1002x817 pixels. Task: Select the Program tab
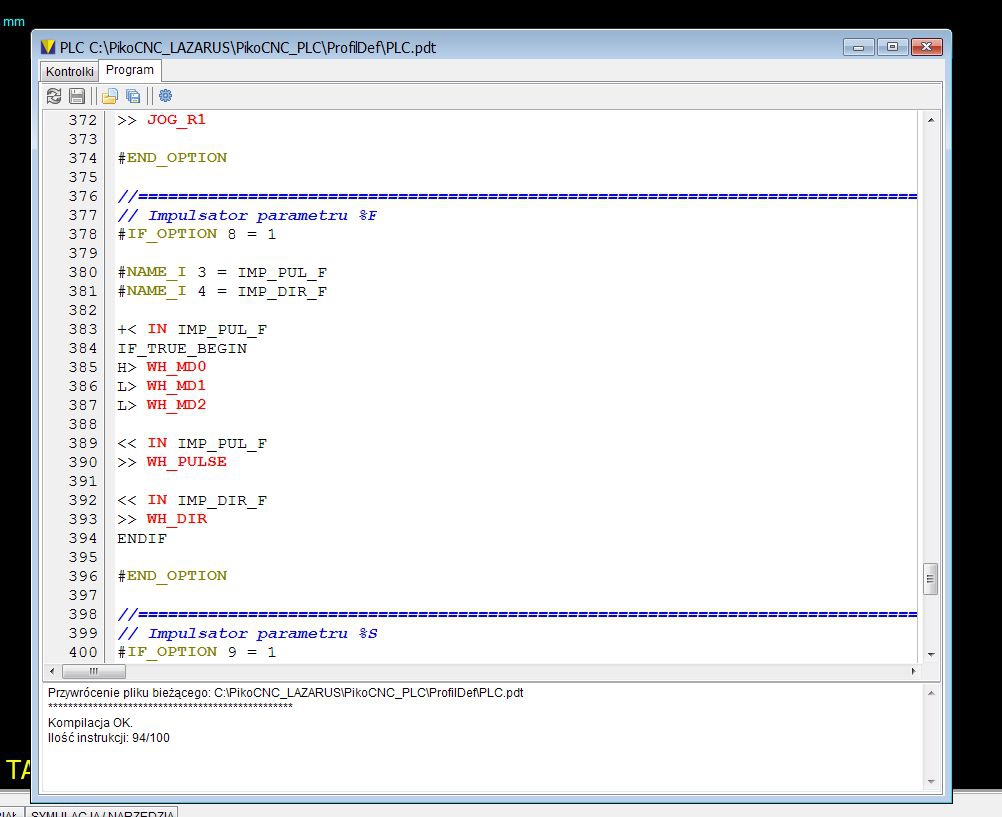pyautogui.click(x=130, y=70)
